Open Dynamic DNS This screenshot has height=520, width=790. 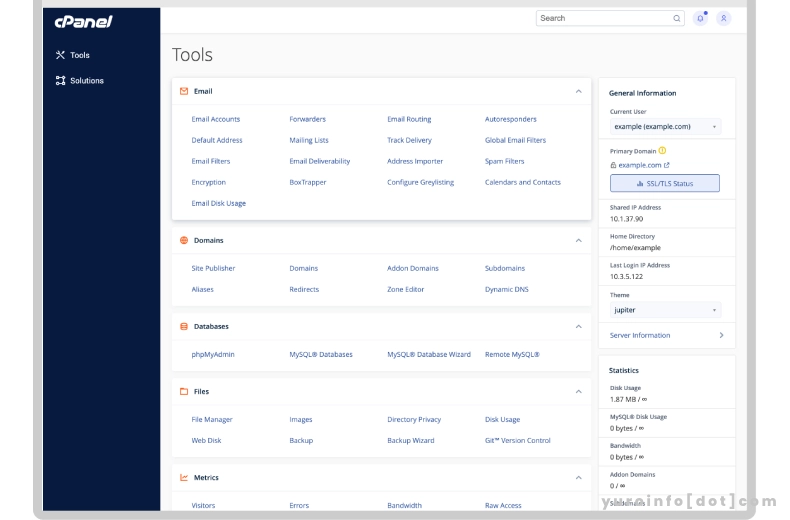[x=506, y=289]
